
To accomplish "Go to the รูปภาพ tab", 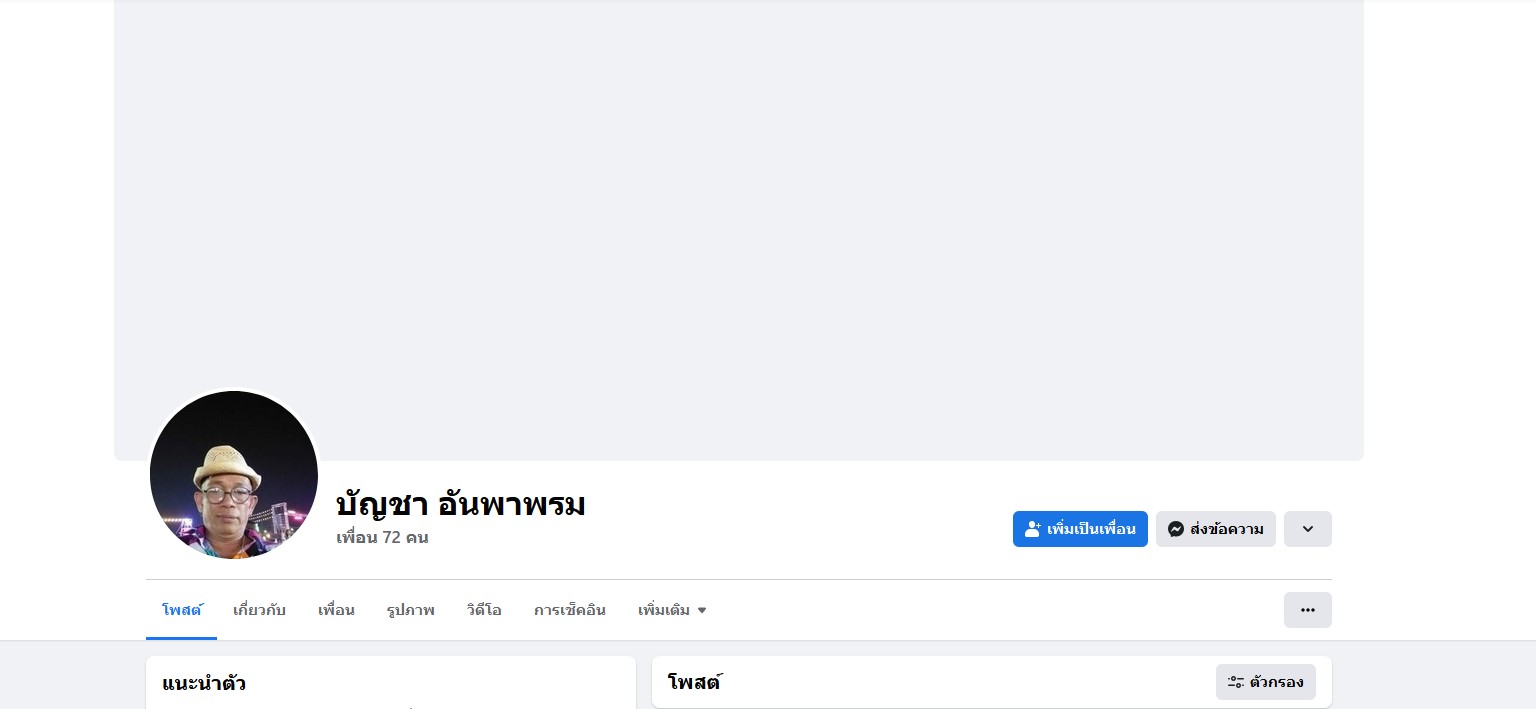I will click(410, 610).
